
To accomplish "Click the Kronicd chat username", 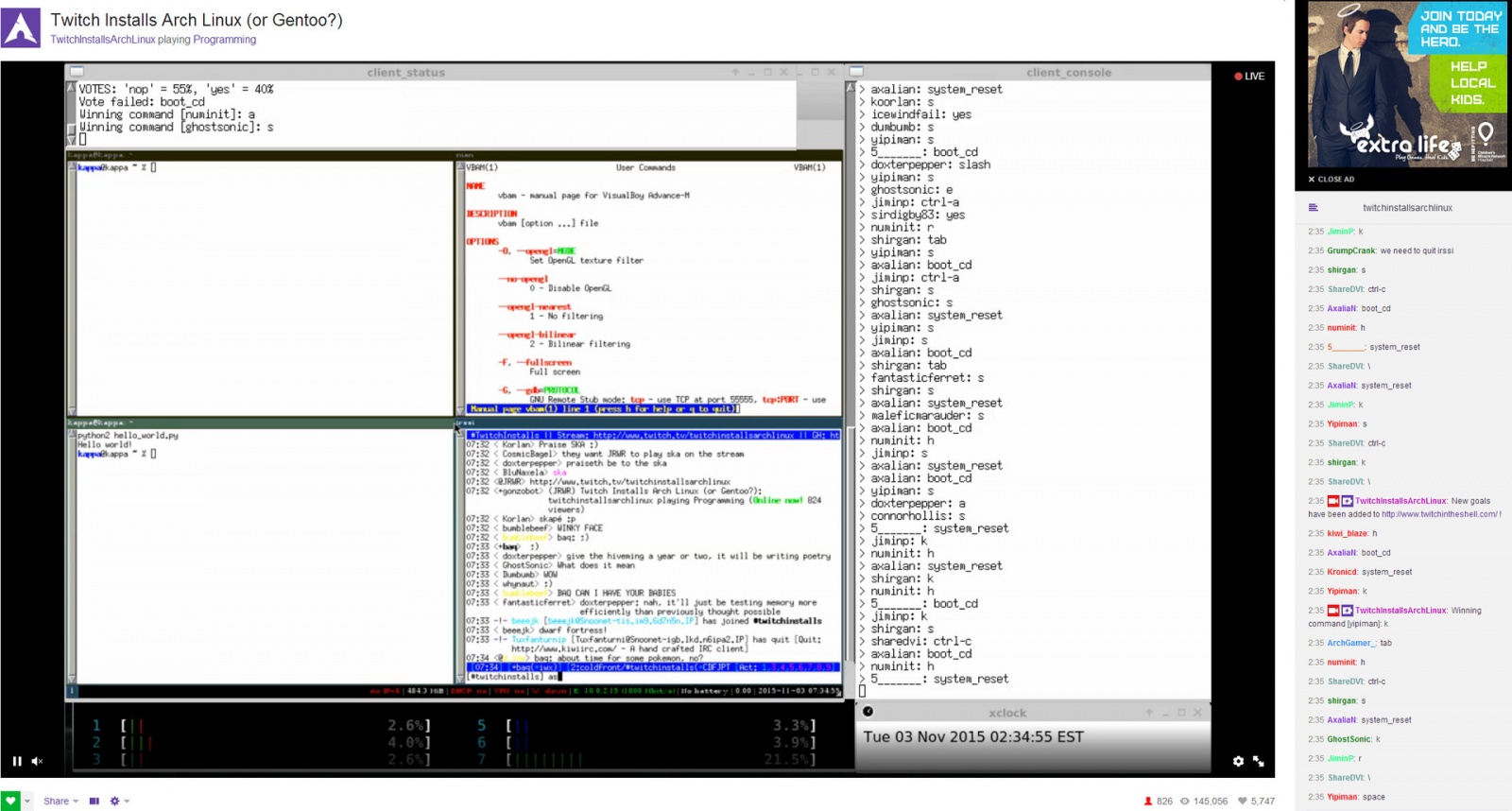I will coord(1342,572).
